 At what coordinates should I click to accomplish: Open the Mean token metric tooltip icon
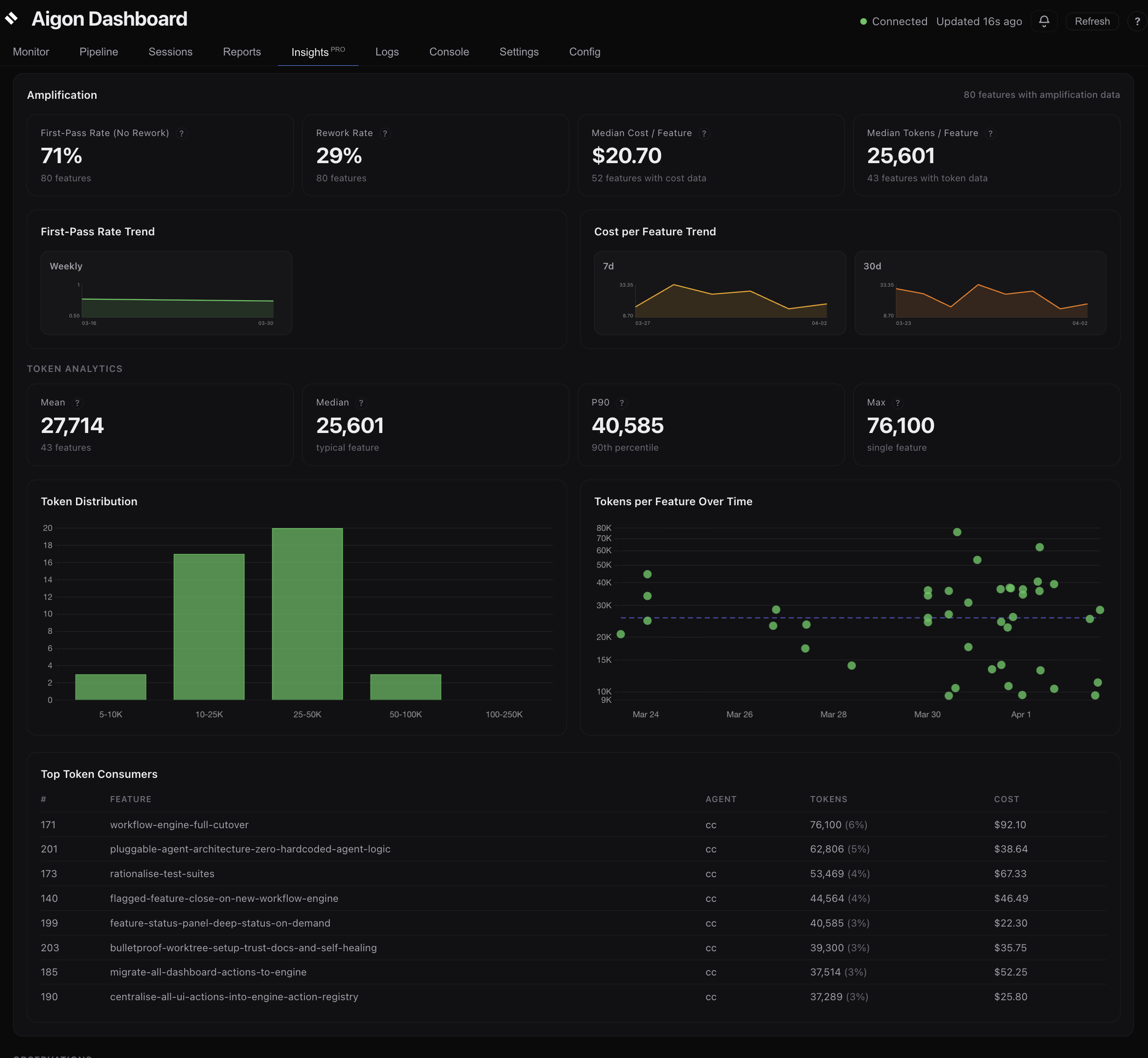77,403
